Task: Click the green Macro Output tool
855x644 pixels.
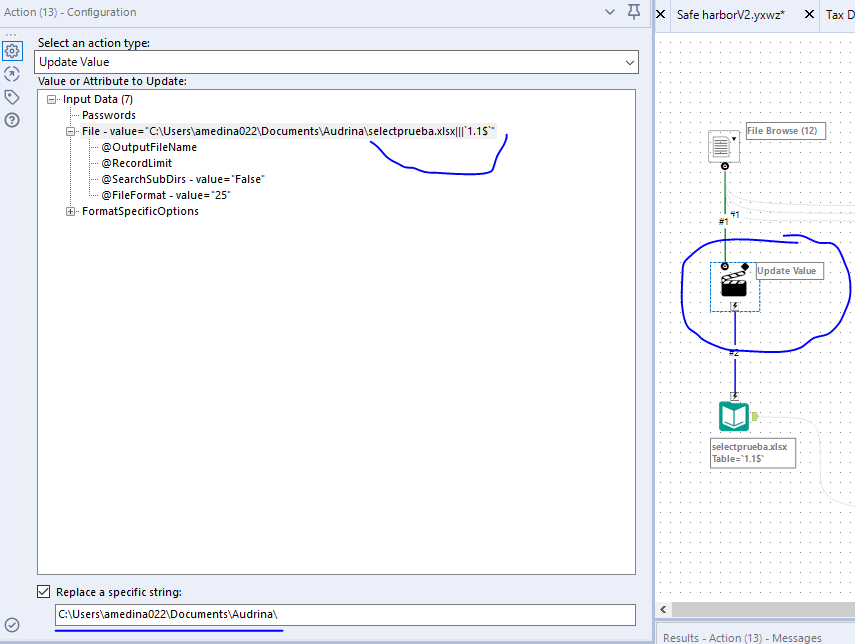Action: 734,416
